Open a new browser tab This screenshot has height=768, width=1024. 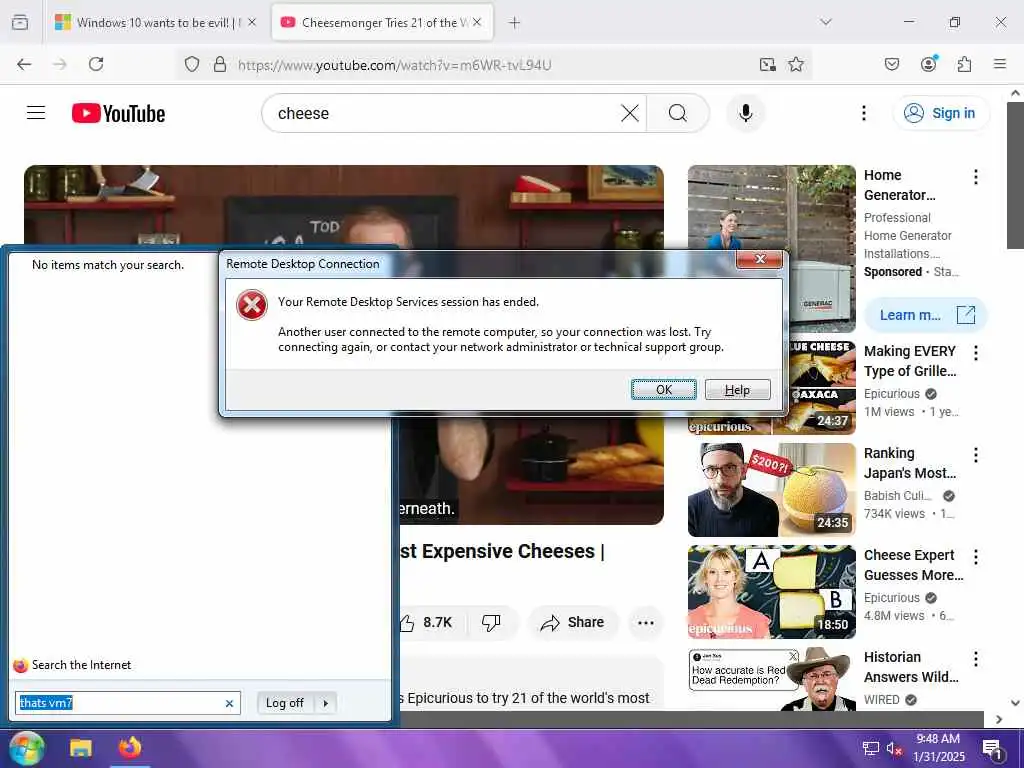click(x=515, y=22)
